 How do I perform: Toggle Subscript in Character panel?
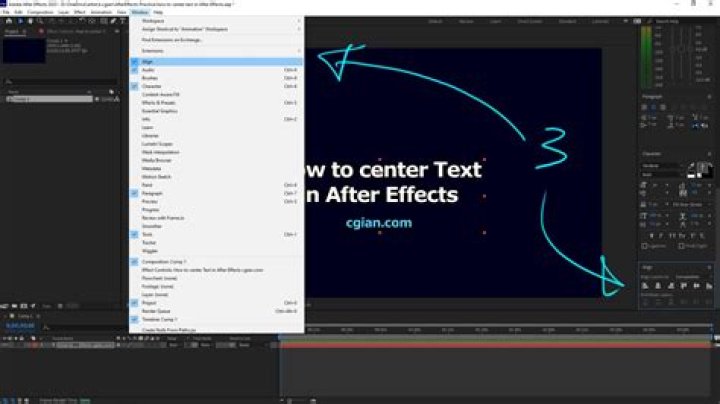pyautogui.click(x=703, y=236)
